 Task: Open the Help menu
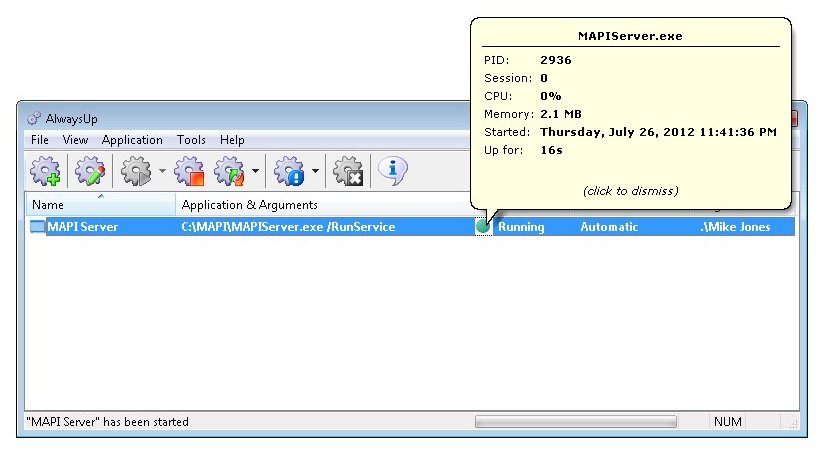232,140
